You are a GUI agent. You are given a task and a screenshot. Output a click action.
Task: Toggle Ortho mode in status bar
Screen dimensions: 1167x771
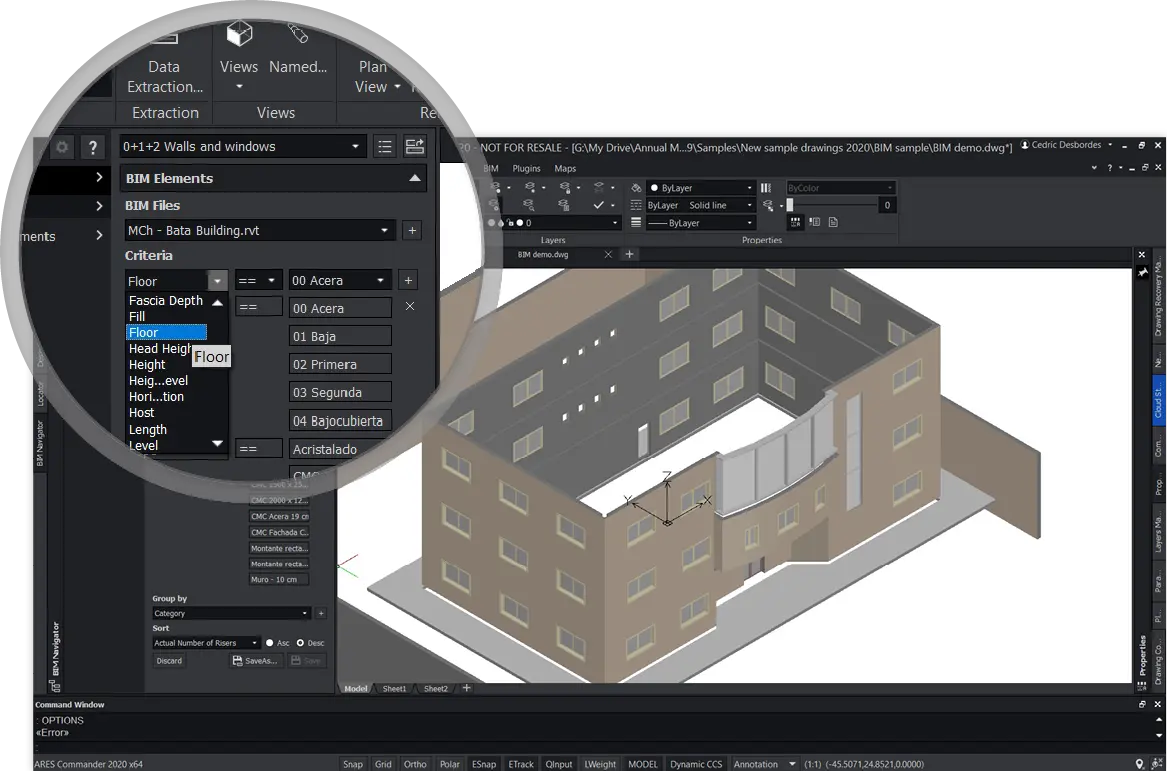(x=415, y=764)
